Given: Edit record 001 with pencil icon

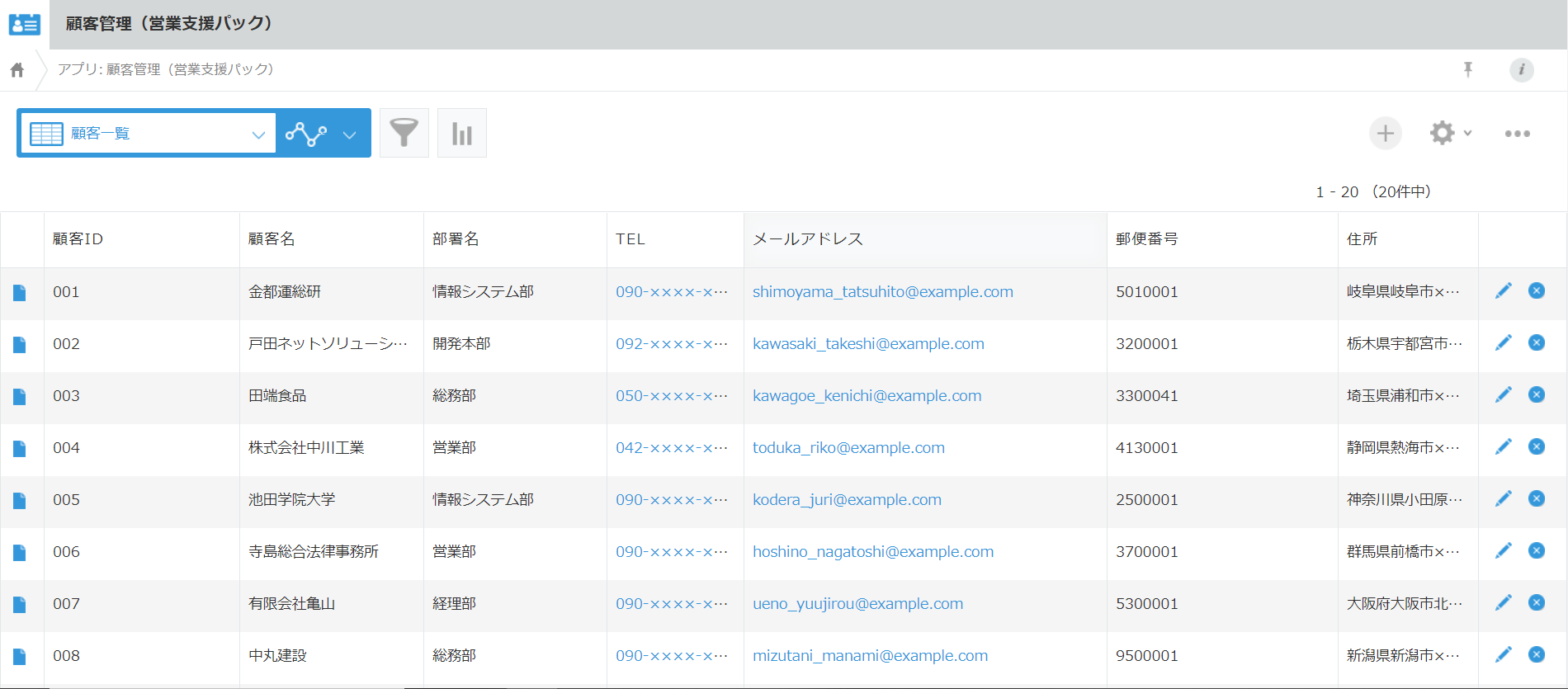Looking at the screenshot, I should [1503, 290].
